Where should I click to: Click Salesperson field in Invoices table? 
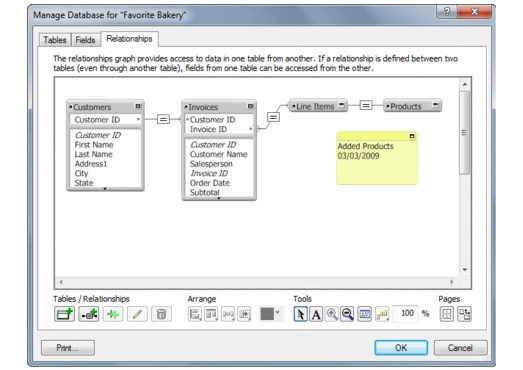[x=211, y=164]
